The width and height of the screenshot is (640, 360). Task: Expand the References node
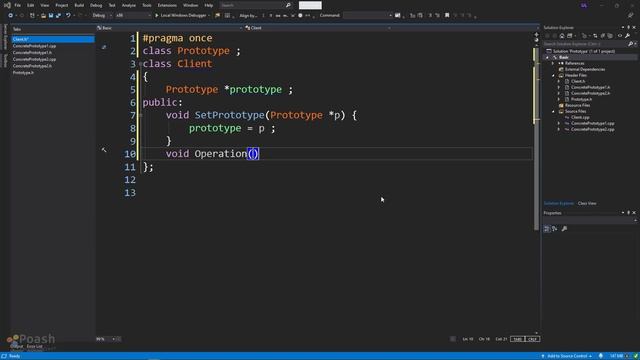(553, 63)
